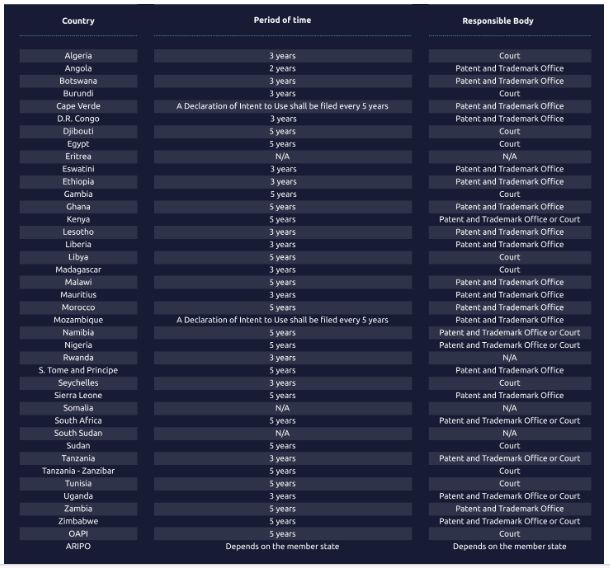610x568 pixels.
Task: Click the ARIPO country cell
Action: 78,546
